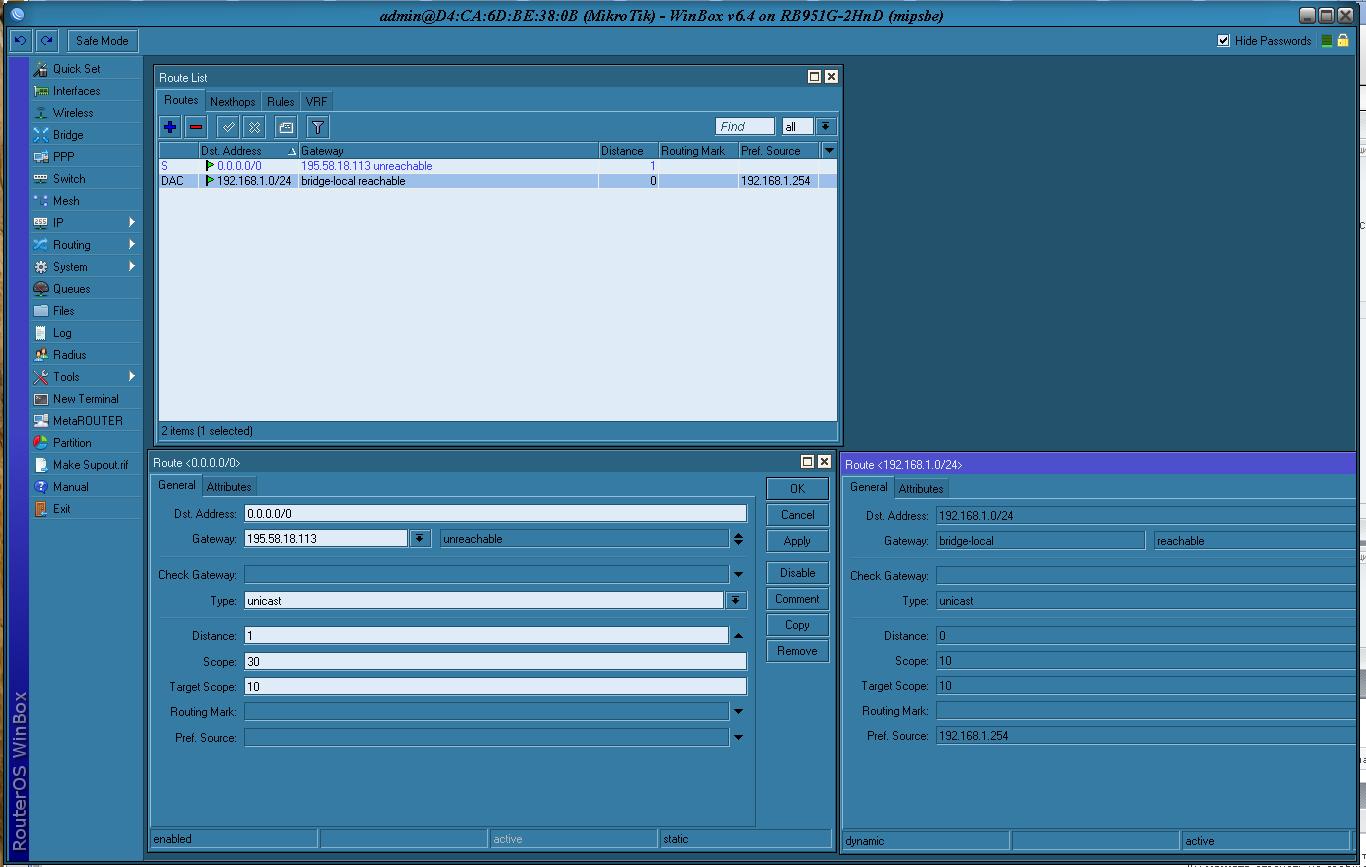The width and height of the screenshot is (1366, 867).
Task: Toggle the Safe Mode button
Action: [x=102, y=41]
